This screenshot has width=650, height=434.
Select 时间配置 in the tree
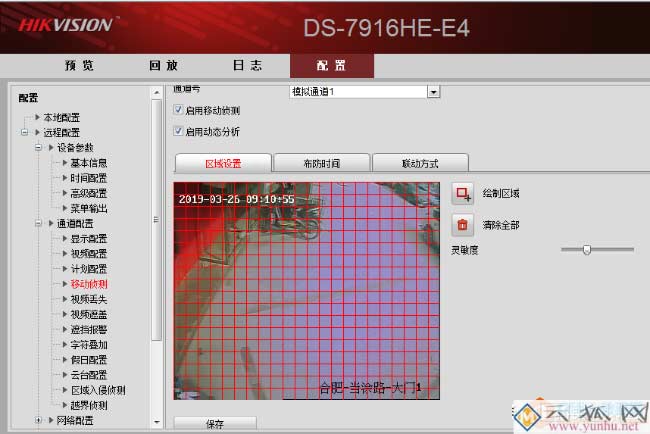tap(89, 178)
